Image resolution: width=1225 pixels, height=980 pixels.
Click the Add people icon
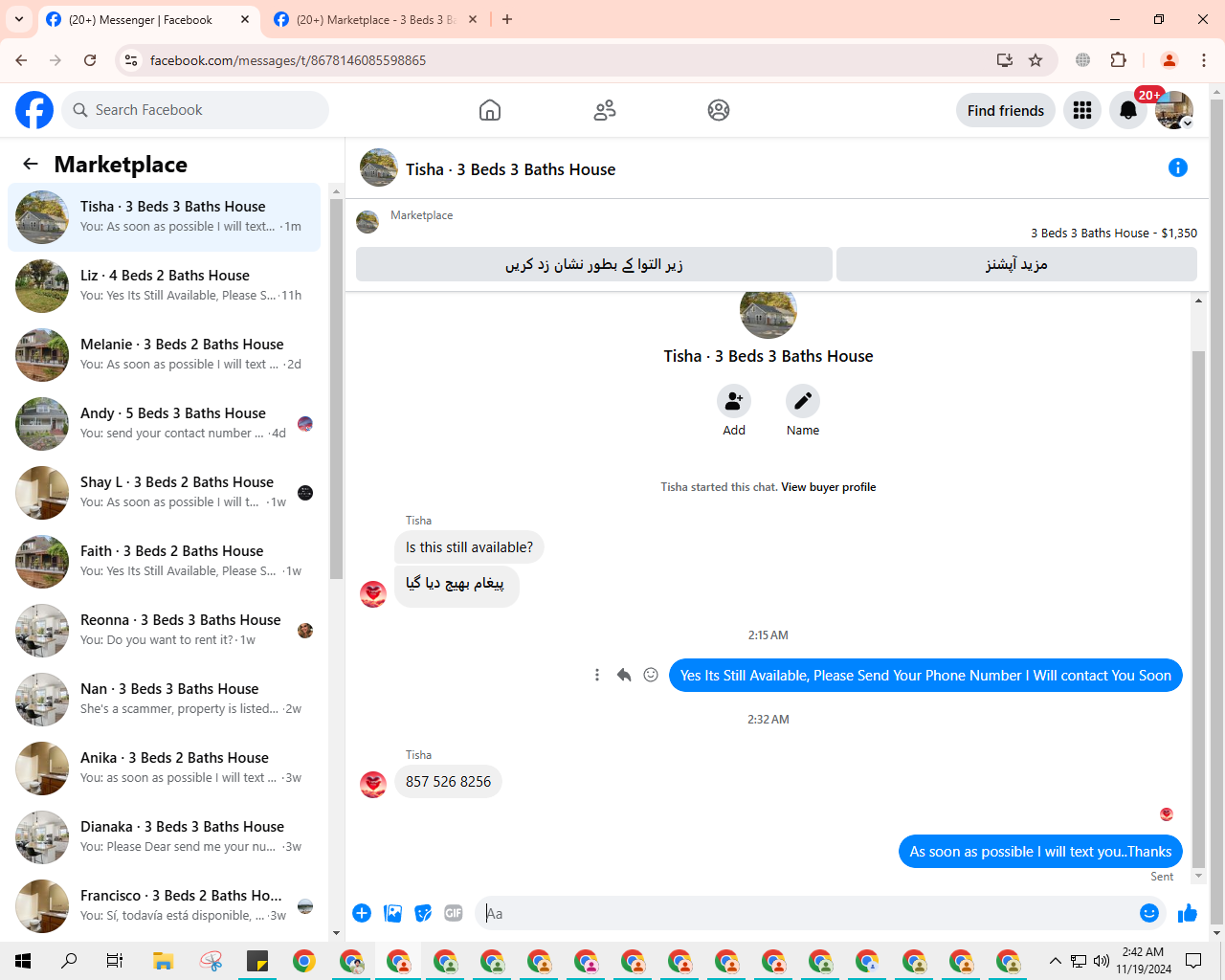(734, 401)
